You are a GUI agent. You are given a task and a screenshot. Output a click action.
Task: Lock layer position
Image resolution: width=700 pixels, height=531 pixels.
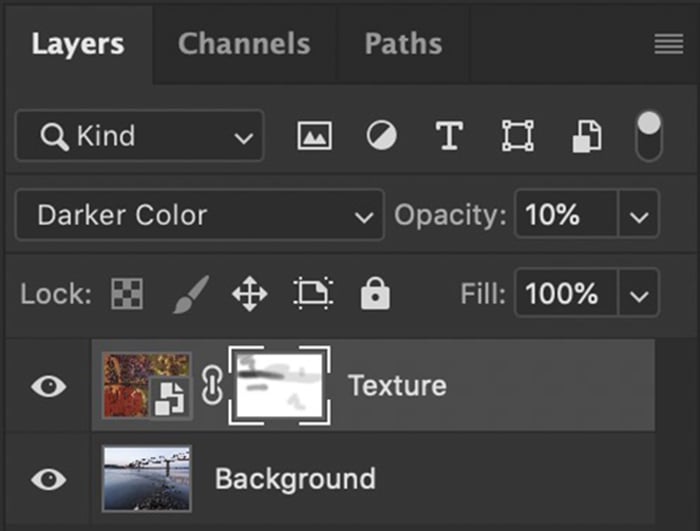pyautogui.click(x=250, y=293)
